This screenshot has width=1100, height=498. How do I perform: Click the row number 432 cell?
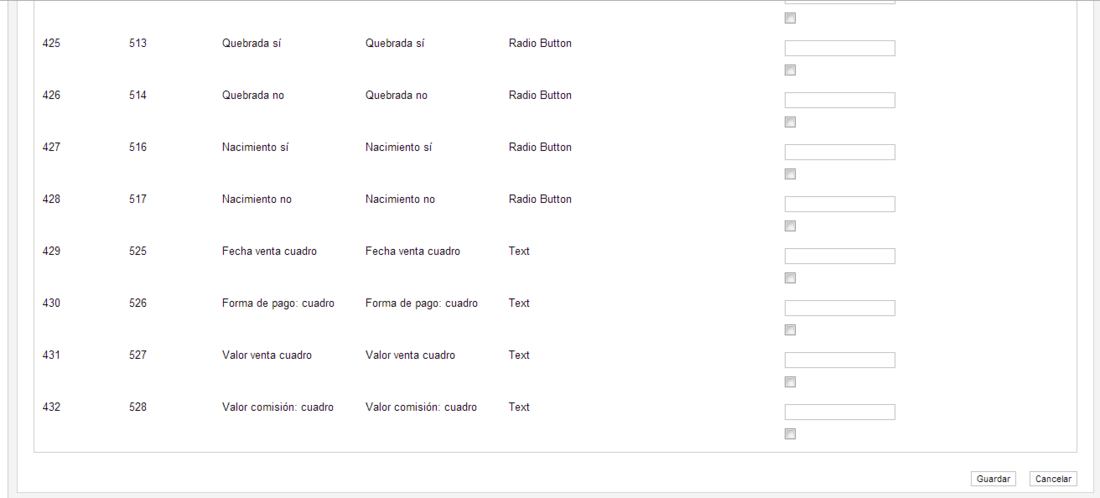(x=51, y=407)
